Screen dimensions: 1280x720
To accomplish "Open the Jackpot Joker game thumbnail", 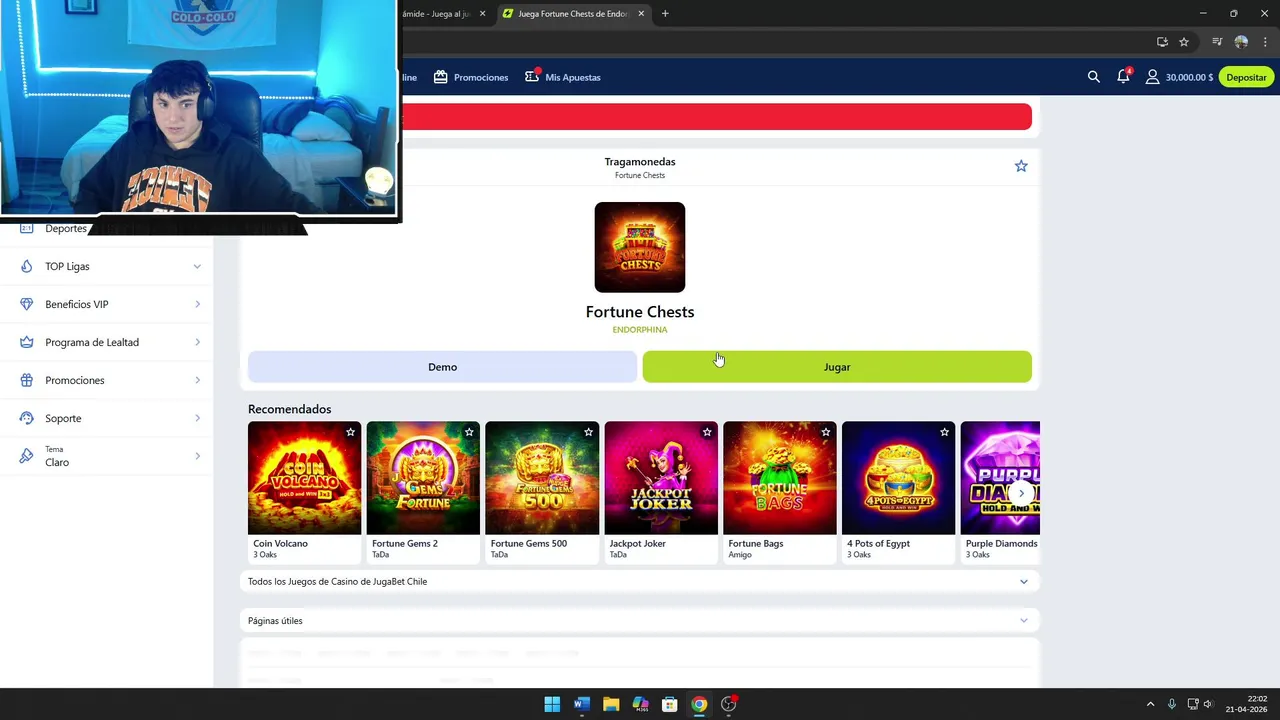I will [661, 478].
